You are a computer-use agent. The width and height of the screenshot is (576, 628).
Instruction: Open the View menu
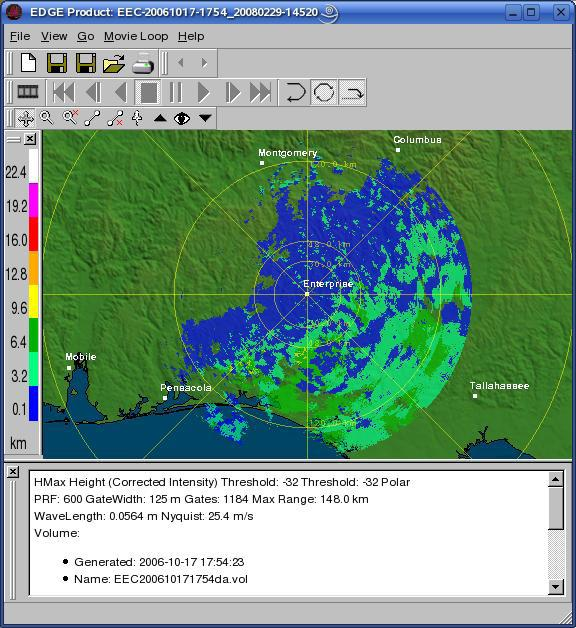(54, 36)
